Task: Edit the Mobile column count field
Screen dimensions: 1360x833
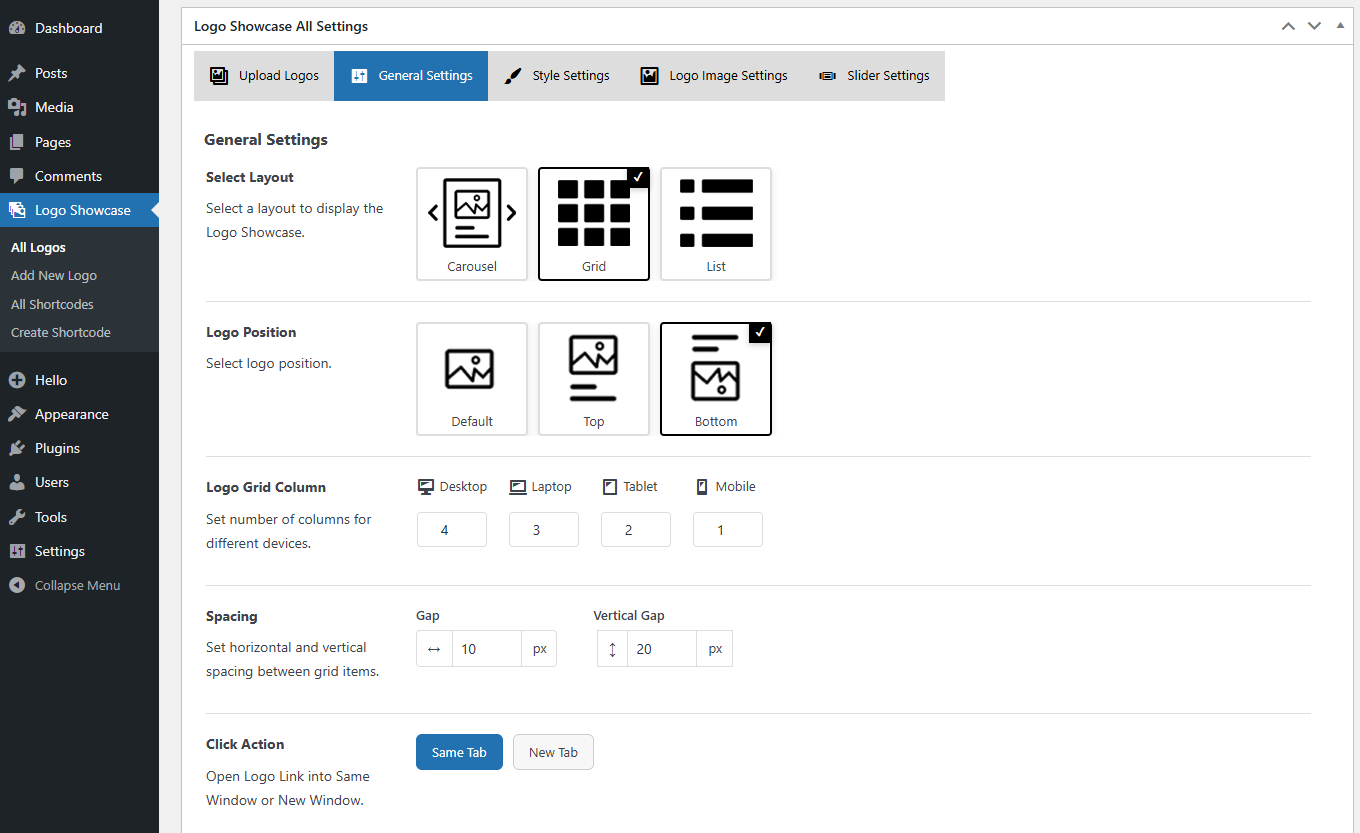Action: tap(728, 530)
